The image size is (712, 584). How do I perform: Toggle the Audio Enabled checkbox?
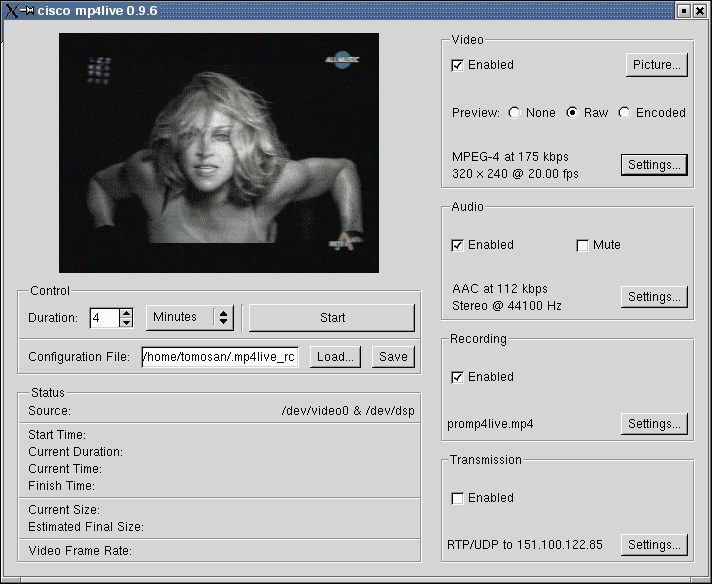click(458, 245)
